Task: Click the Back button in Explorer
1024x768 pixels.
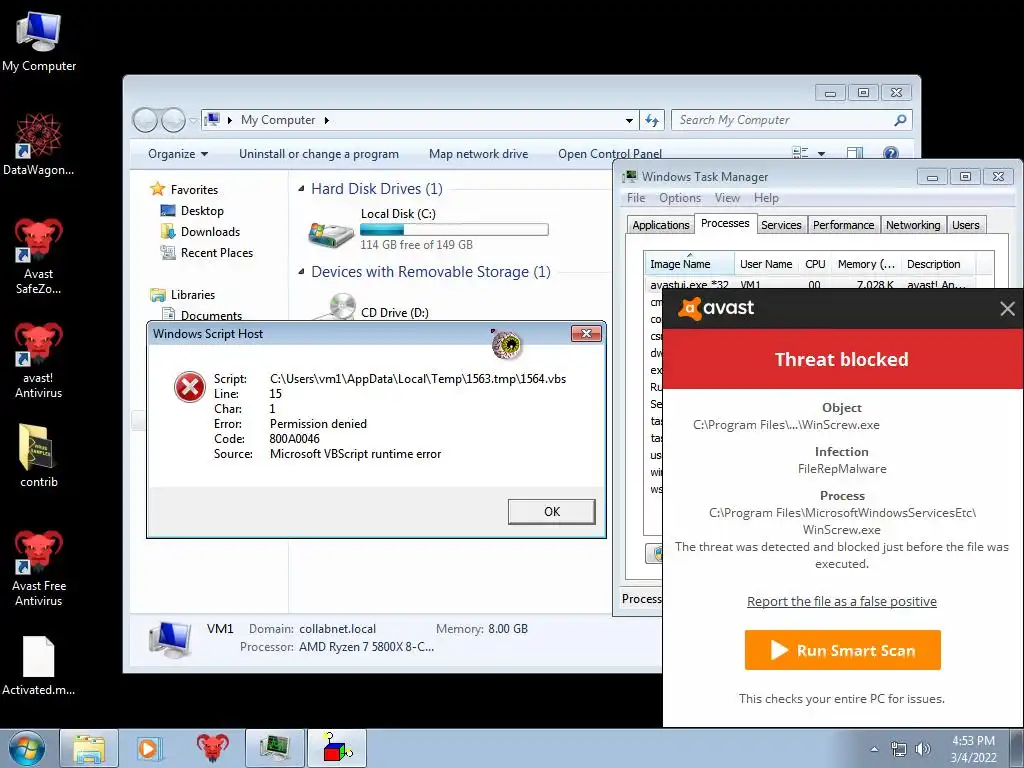Action: [x=145, y=120]
